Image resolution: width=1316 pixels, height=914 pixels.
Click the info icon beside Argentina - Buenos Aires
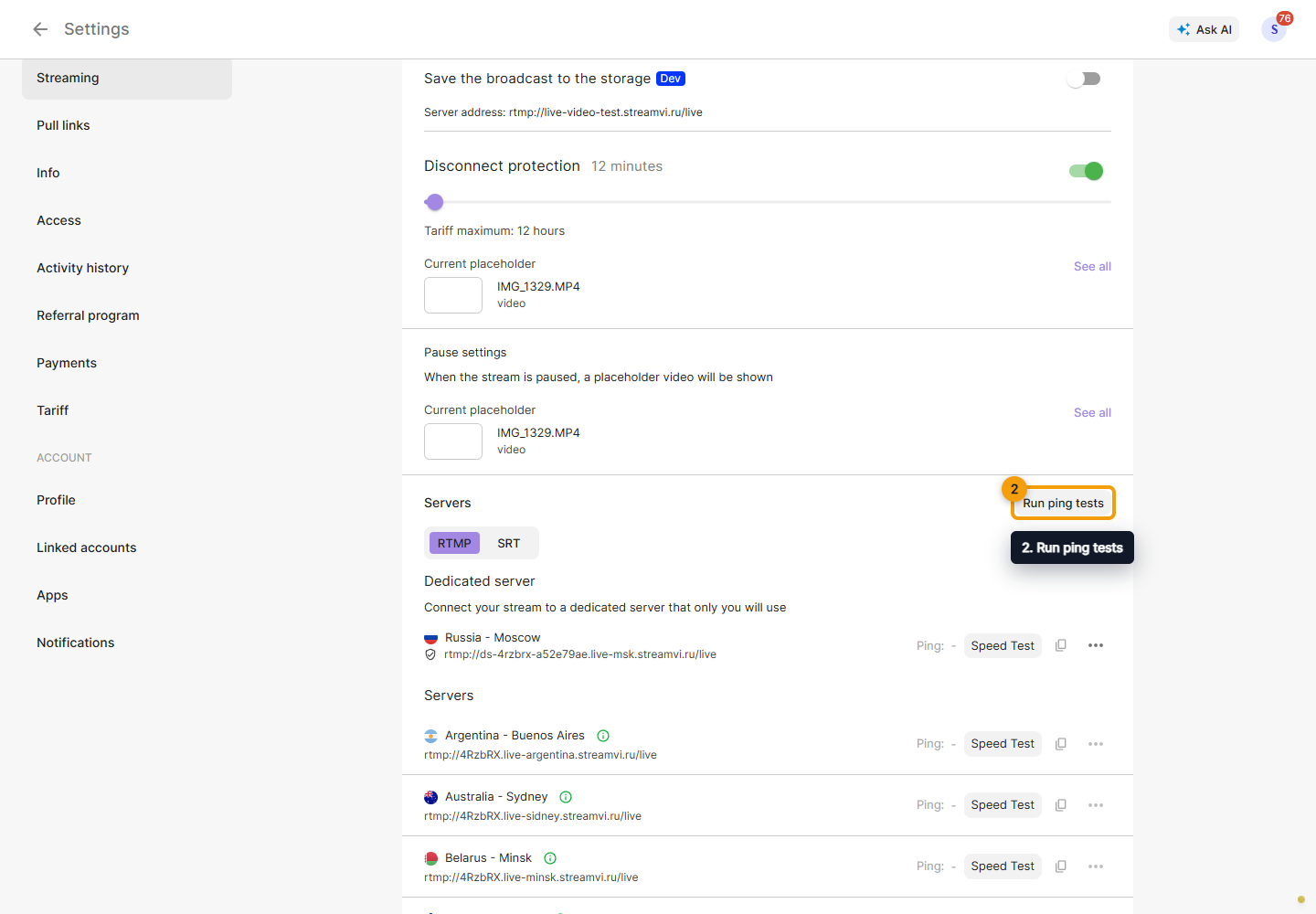click(603, 736)
